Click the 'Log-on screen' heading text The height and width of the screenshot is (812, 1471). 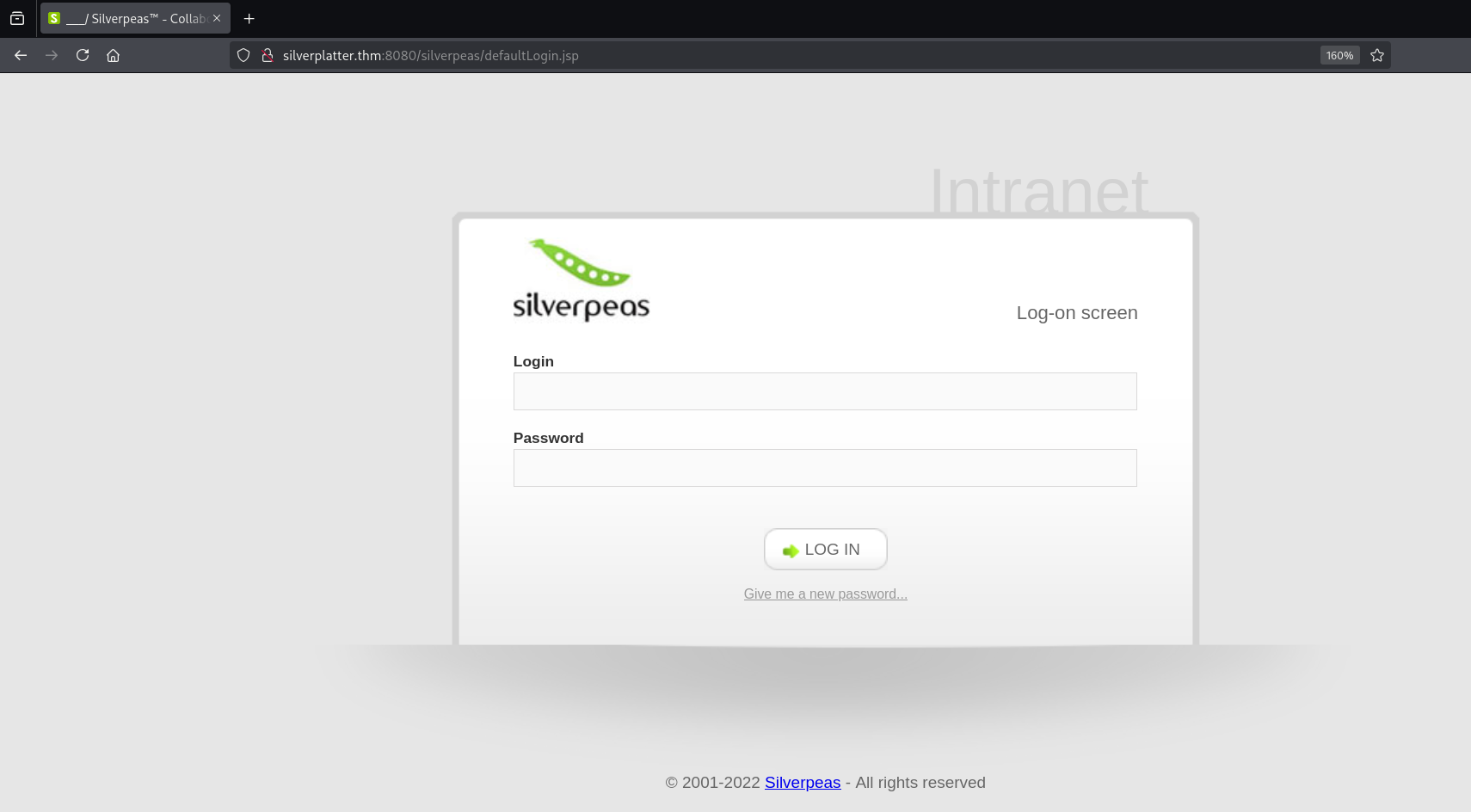click(1076, 313)
